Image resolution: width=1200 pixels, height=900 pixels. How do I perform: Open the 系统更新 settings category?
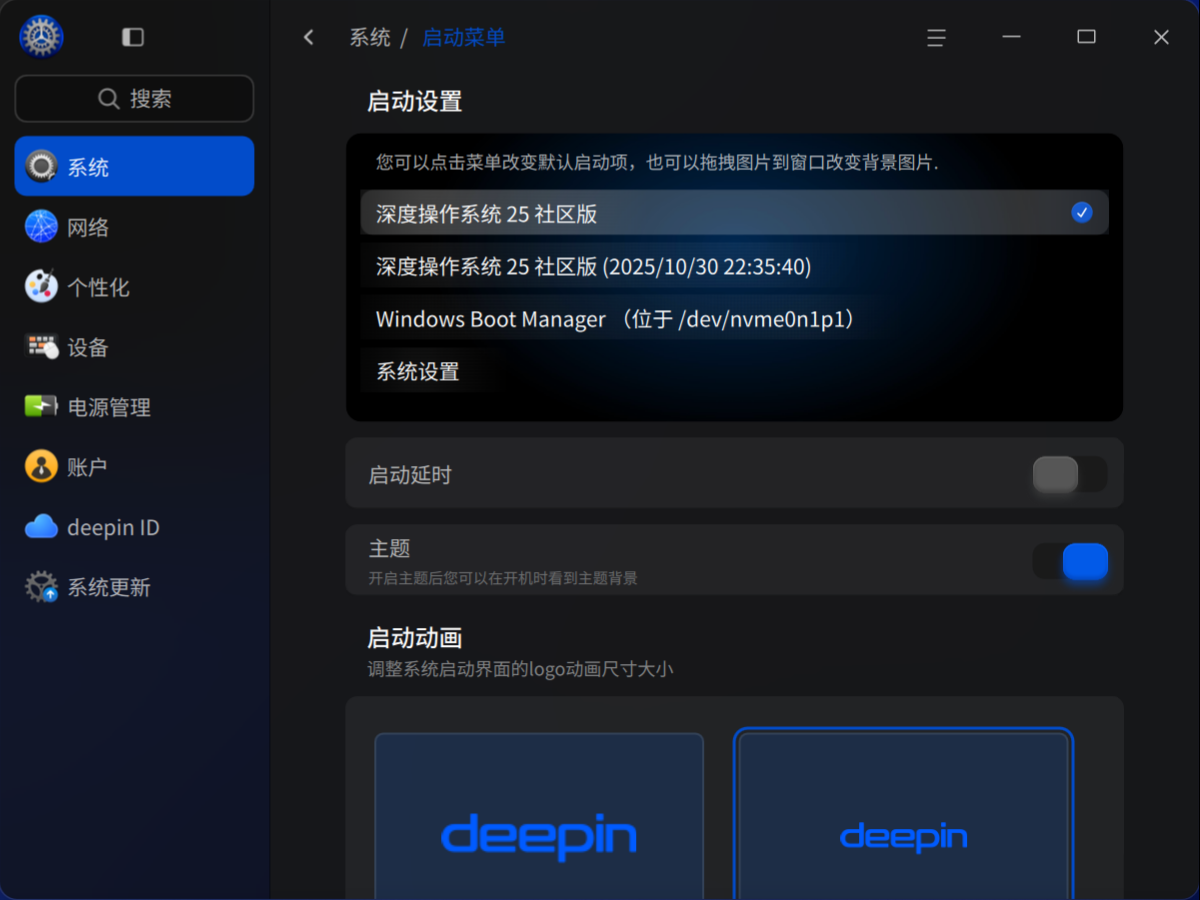[x=134, y=587]
